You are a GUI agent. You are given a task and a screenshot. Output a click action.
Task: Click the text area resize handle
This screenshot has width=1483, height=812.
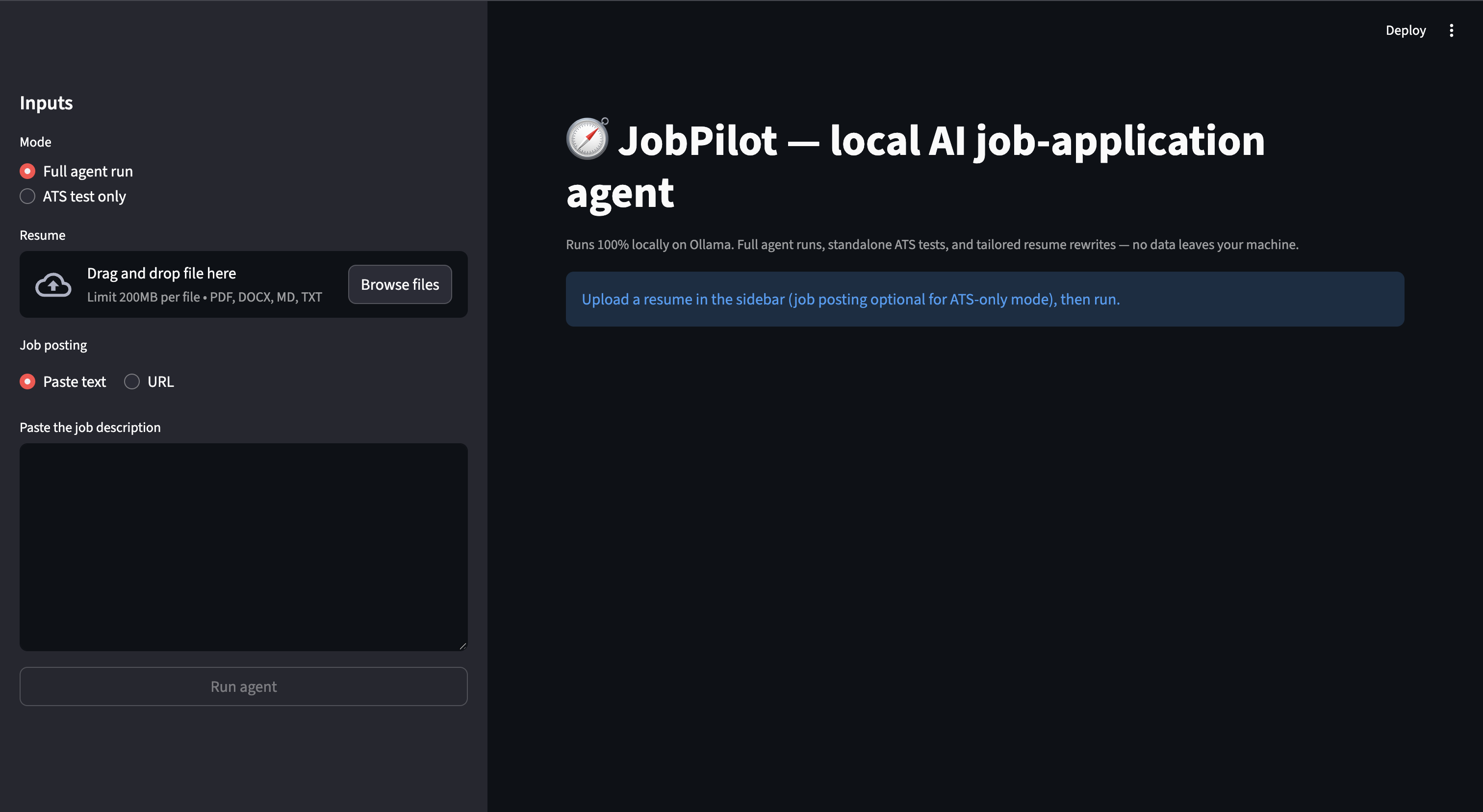[x=462, y=646]
